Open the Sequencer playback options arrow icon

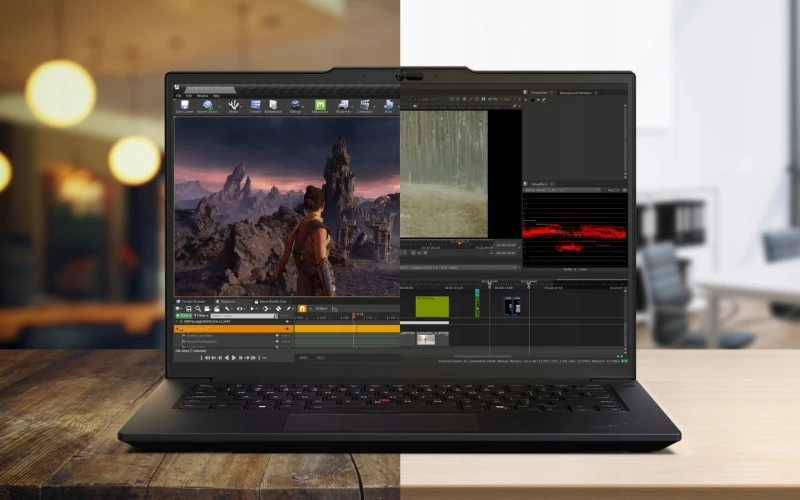coord(252,309)
